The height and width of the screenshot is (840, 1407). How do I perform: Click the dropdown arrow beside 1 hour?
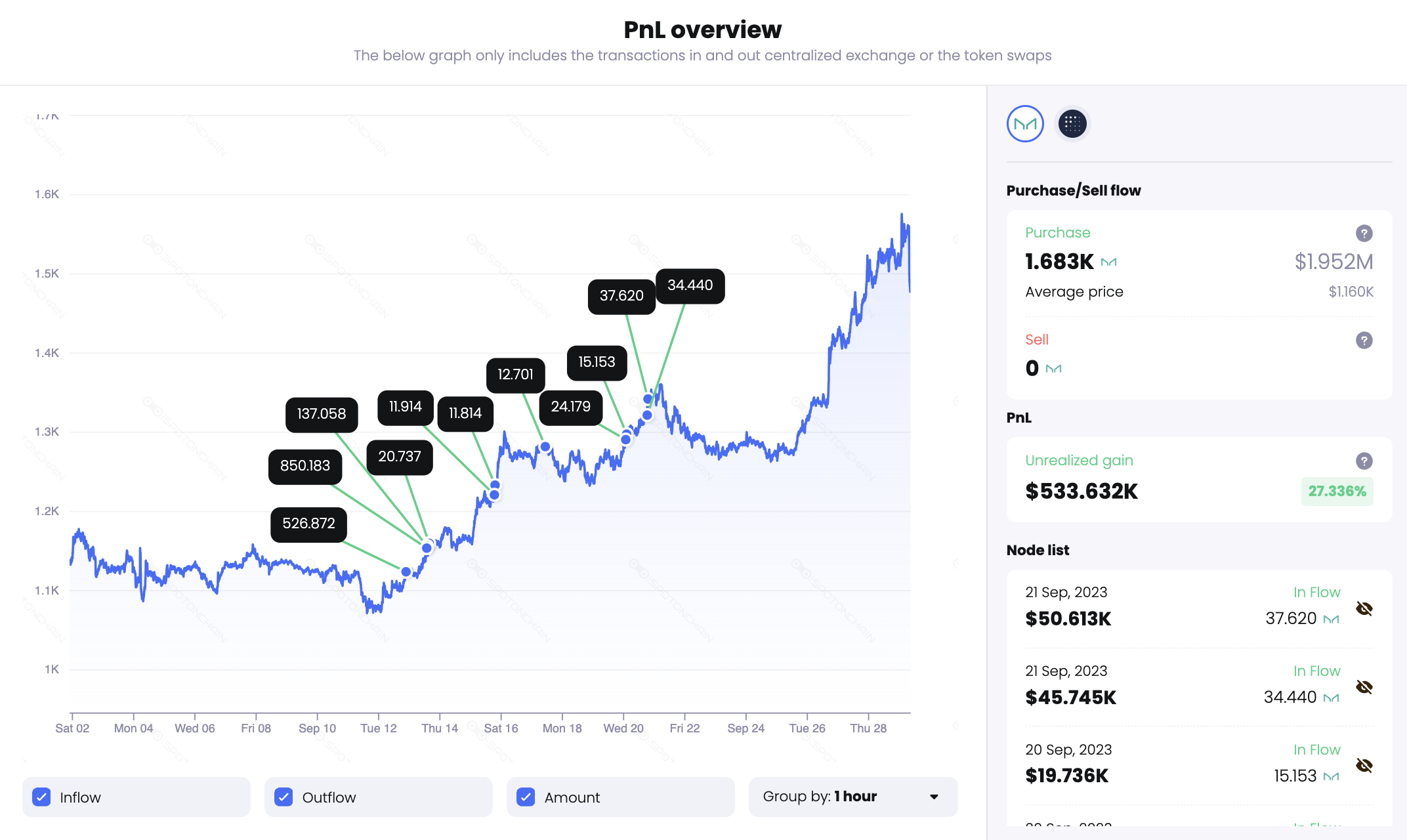tap(934, 797)
